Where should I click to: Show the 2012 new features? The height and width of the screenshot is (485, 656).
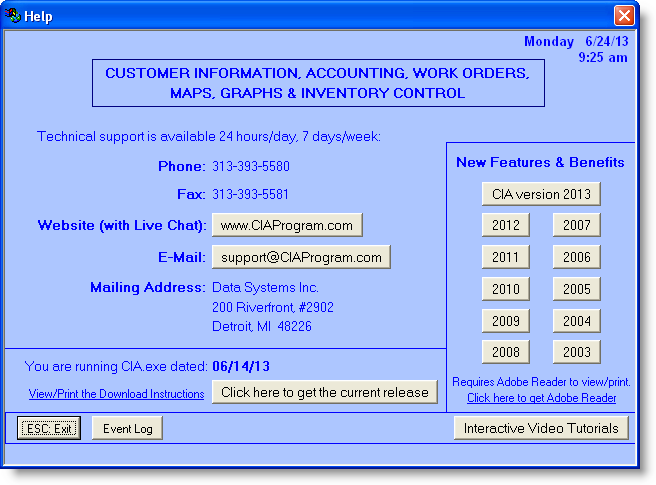click(x=505, y=225)
